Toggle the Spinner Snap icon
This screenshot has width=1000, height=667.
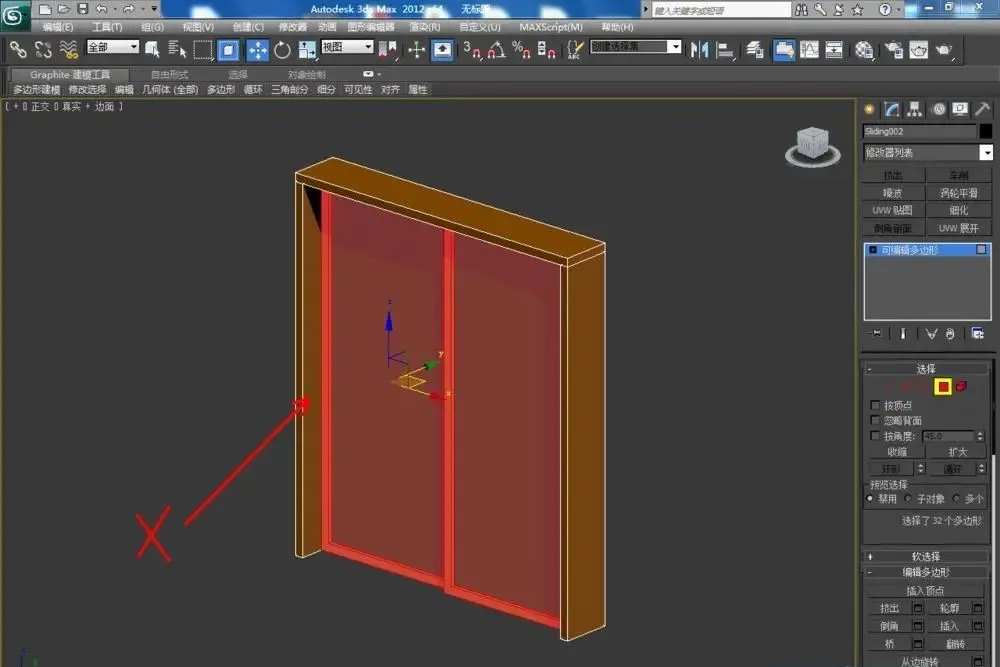pos(547,49)
